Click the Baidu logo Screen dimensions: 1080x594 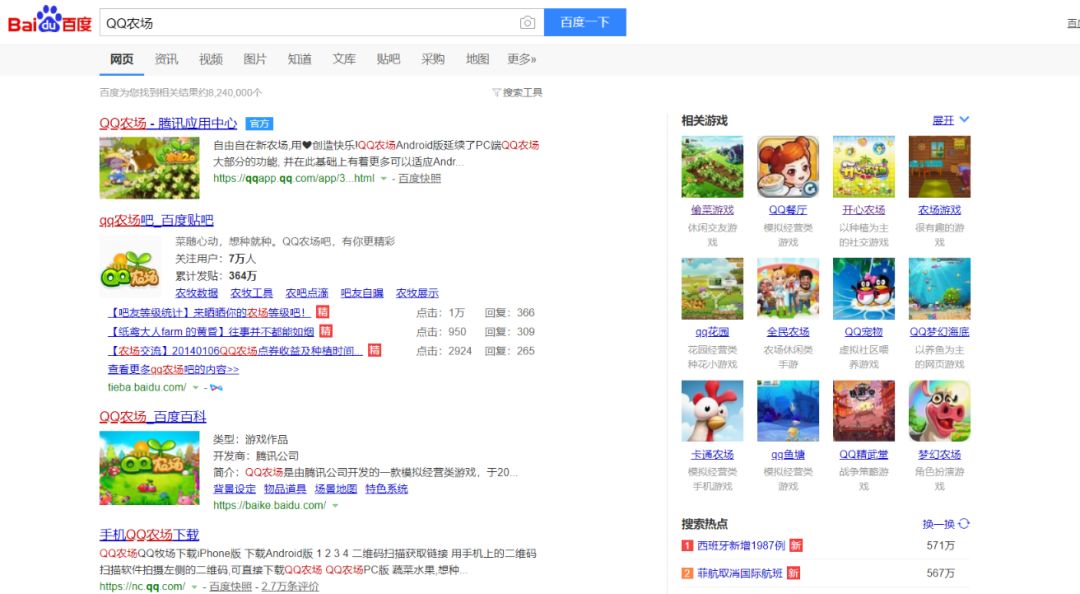pyautogui.click(x=48, y=21)
